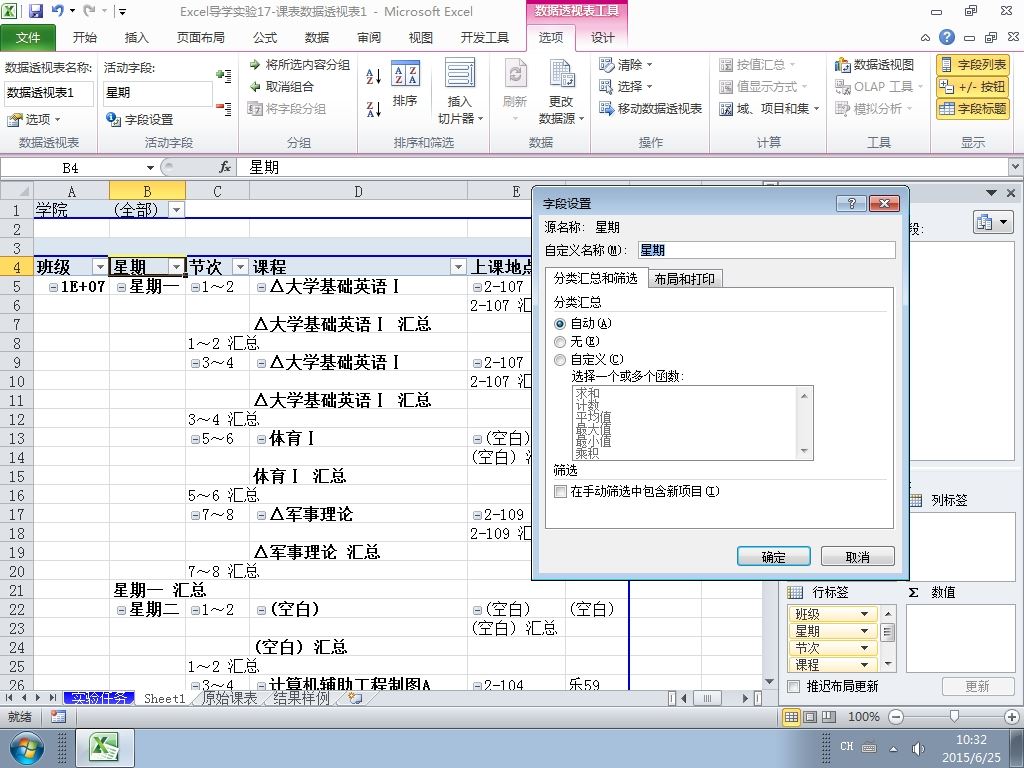Image resolution: width=1024 pixels, height=768 pixels.
Task: Click normal view icon in status bar
Action: tap(792, 716)
